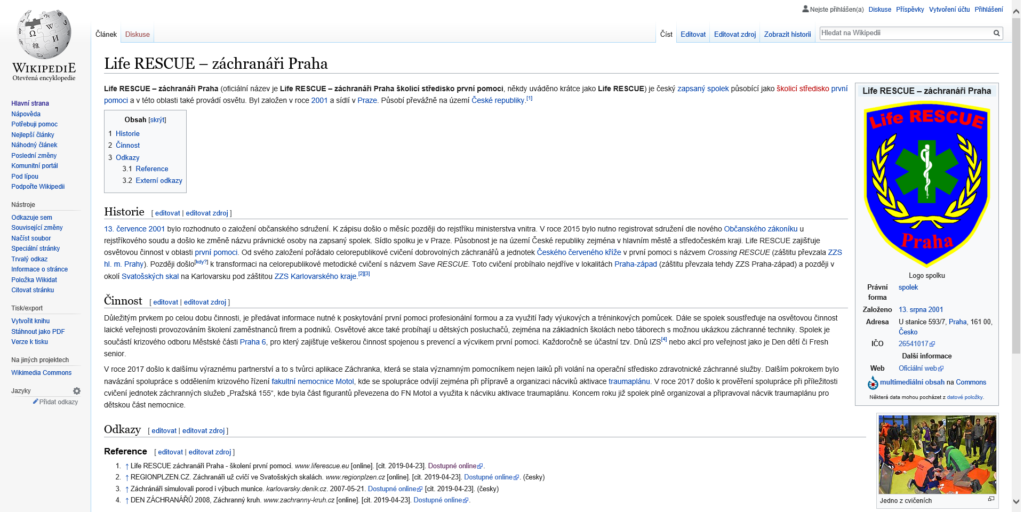The height and width of the screenshot is (512, 1024).
Task: Open Potřebuji pomoc in the sidebar
Action: coord(35,124)
